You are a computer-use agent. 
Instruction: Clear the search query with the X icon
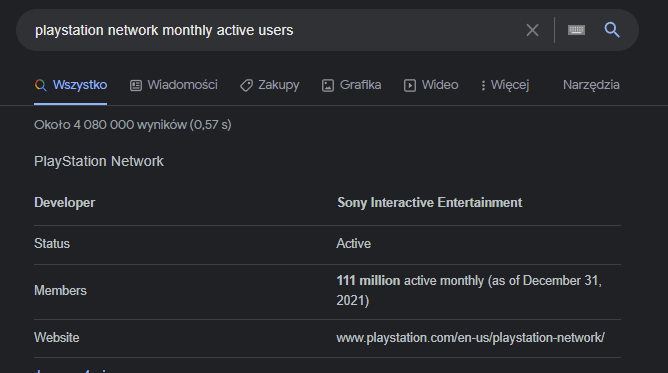coord(532,30)
